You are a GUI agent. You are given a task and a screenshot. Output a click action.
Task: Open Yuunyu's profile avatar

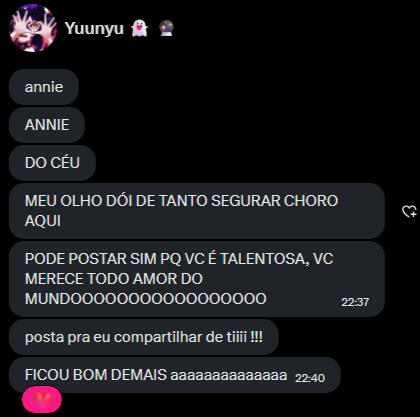click(x=33, y=28)
